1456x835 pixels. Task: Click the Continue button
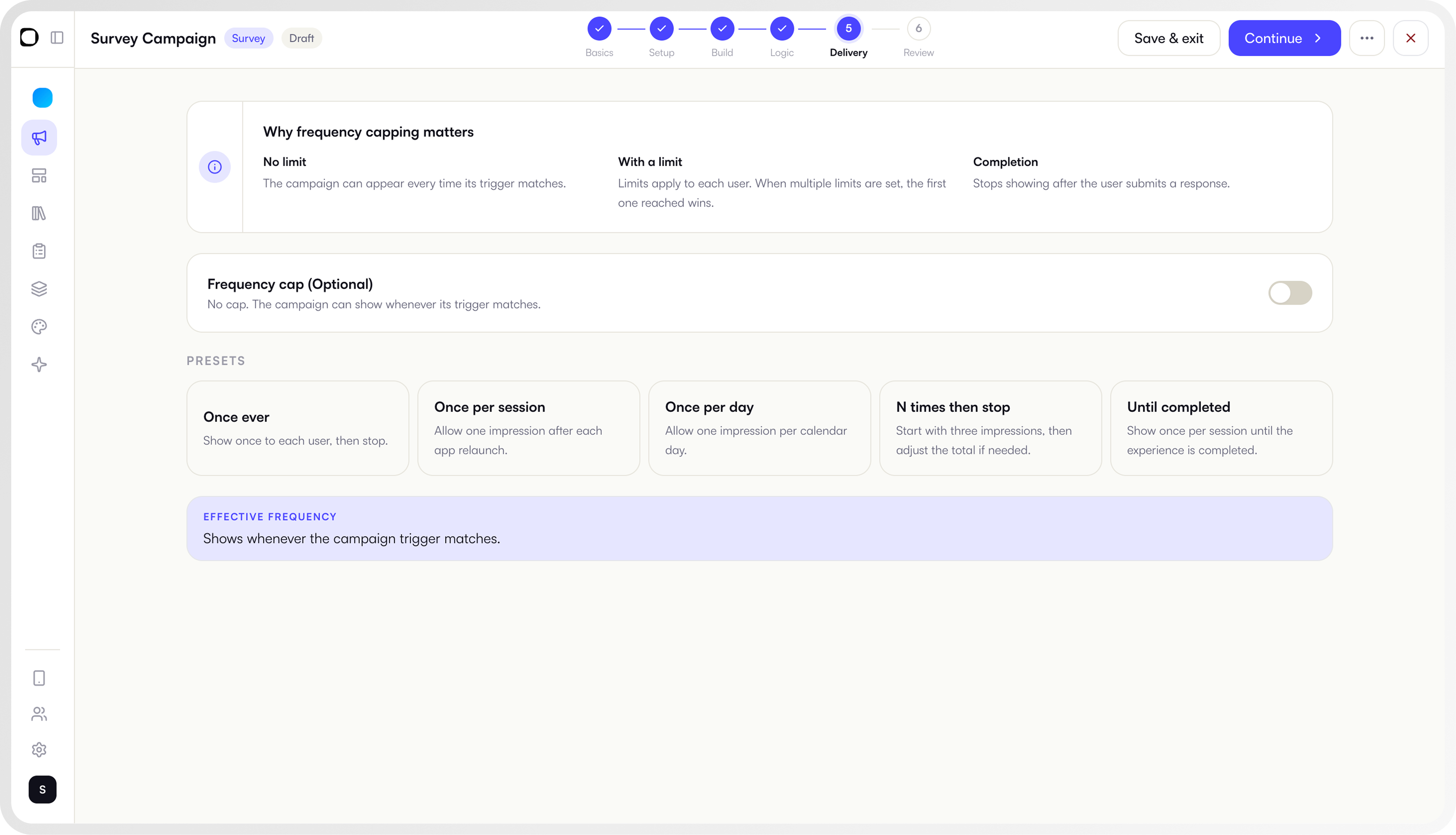pyautogui.click(x=1284, y=38)
